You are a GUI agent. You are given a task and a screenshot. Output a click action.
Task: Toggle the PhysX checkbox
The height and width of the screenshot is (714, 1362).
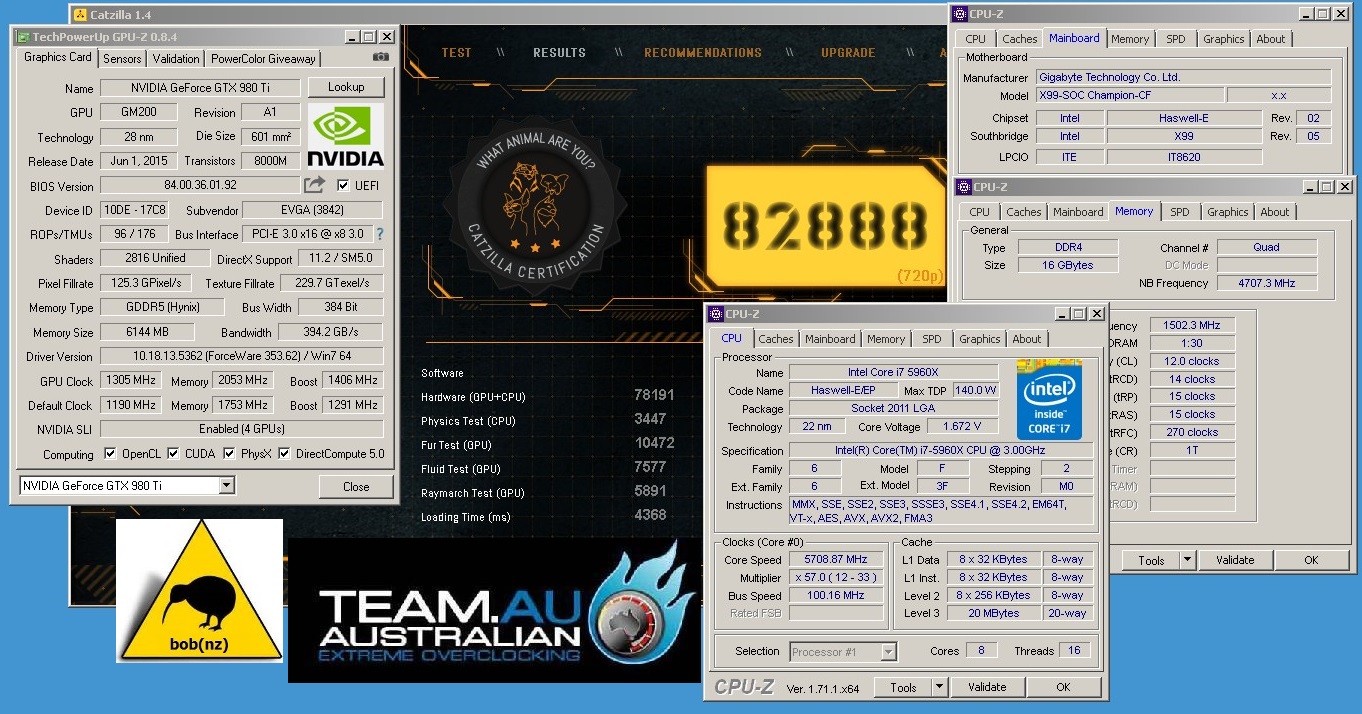tap(231, 454)
